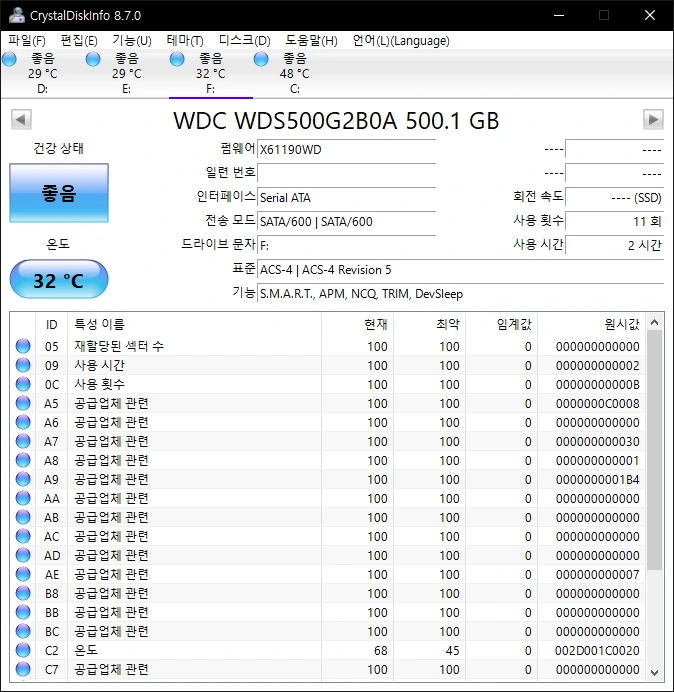The image size is (674, 692).
Task: Click the drive letter field F:
Action: click(346, 245)
